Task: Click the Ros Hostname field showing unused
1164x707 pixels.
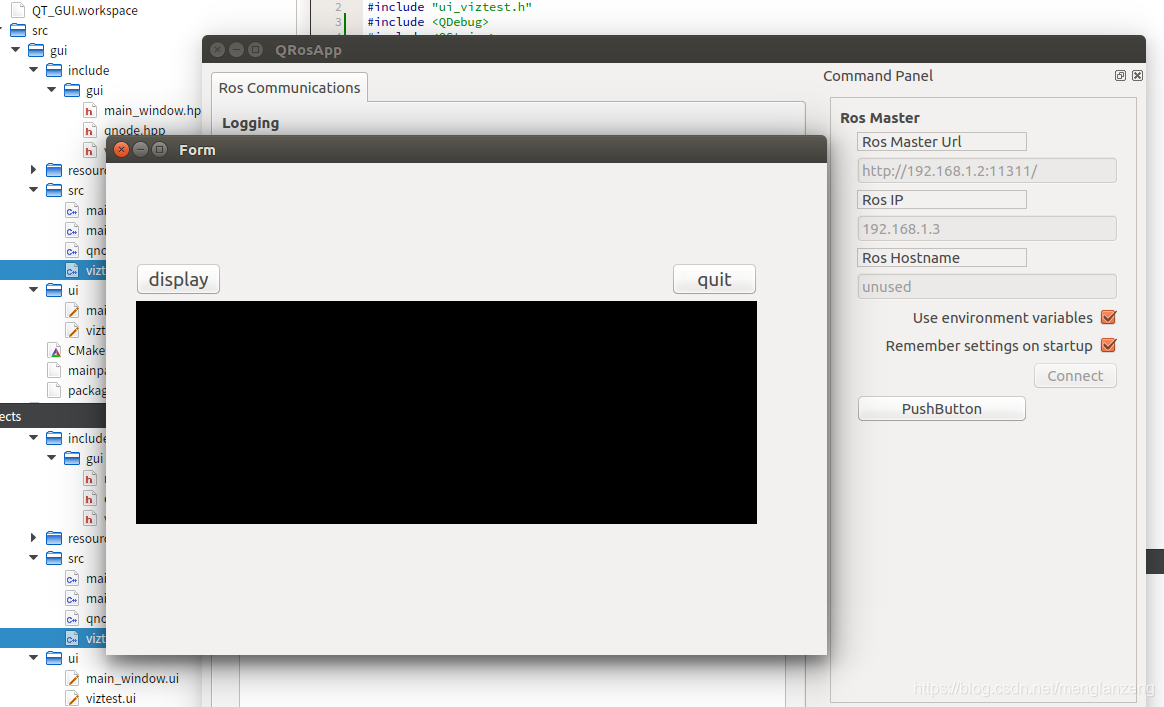Action: point(987,287)
